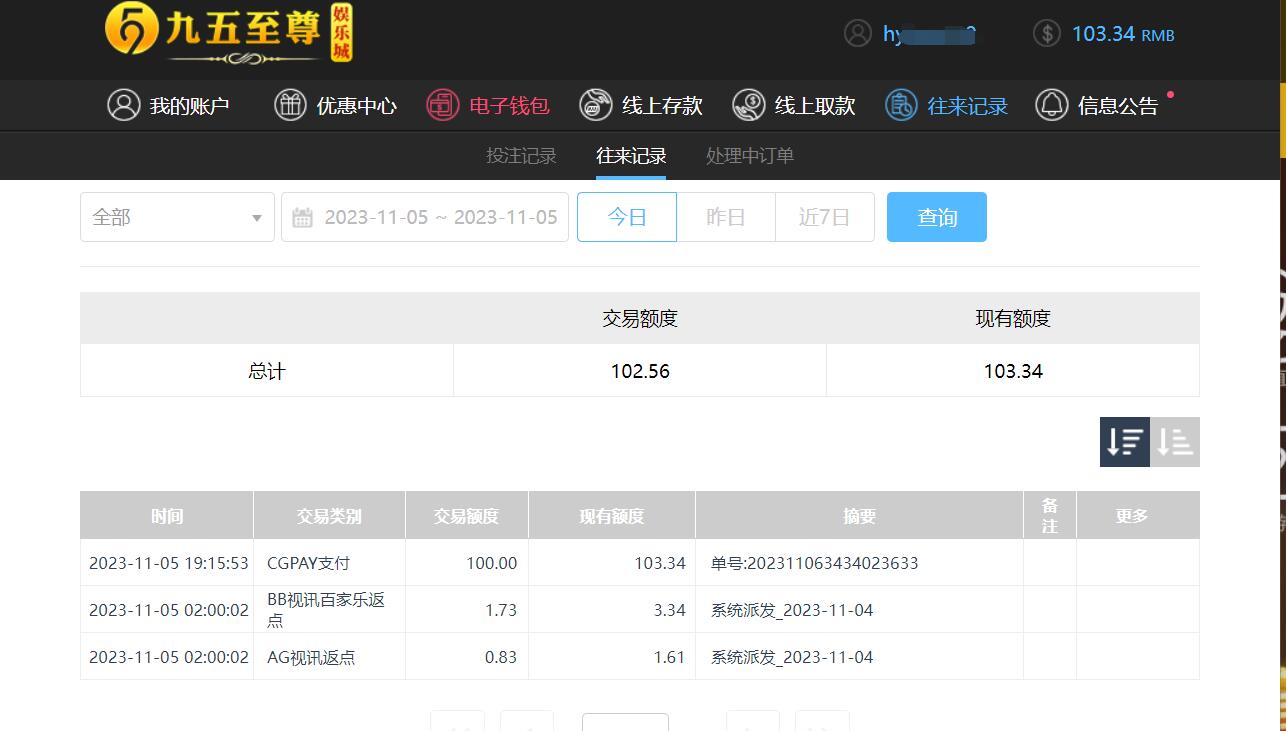Click the 0.83 transaction amount
The width and height of the screenshot is (1286, 731).
pos(501,657)
